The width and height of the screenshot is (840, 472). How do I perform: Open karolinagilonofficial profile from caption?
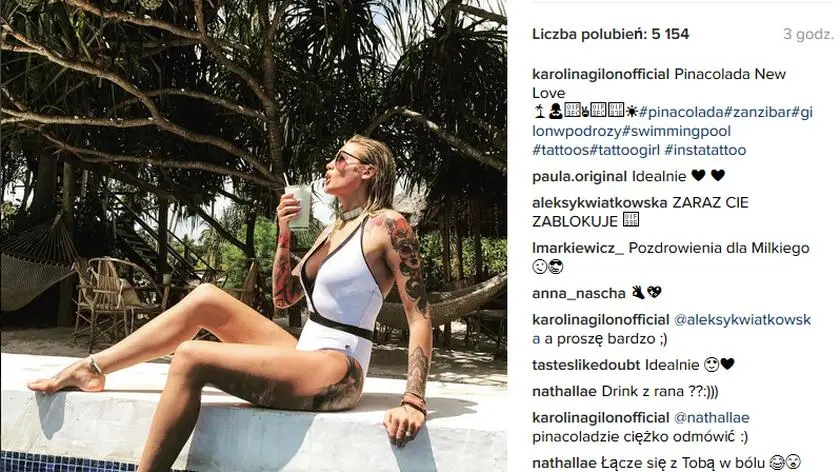[601, 74]
